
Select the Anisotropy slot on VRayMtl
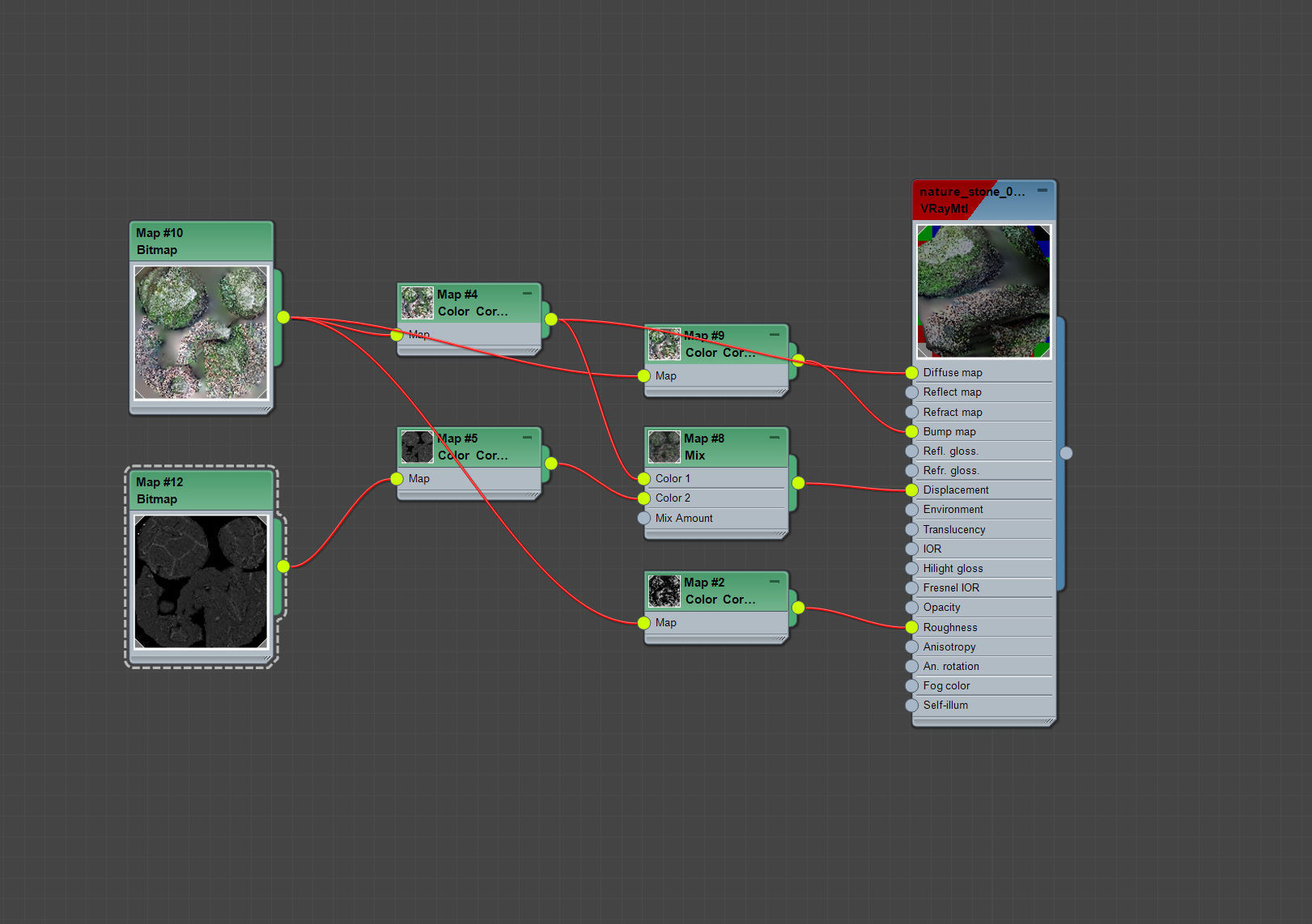point(983,646)
